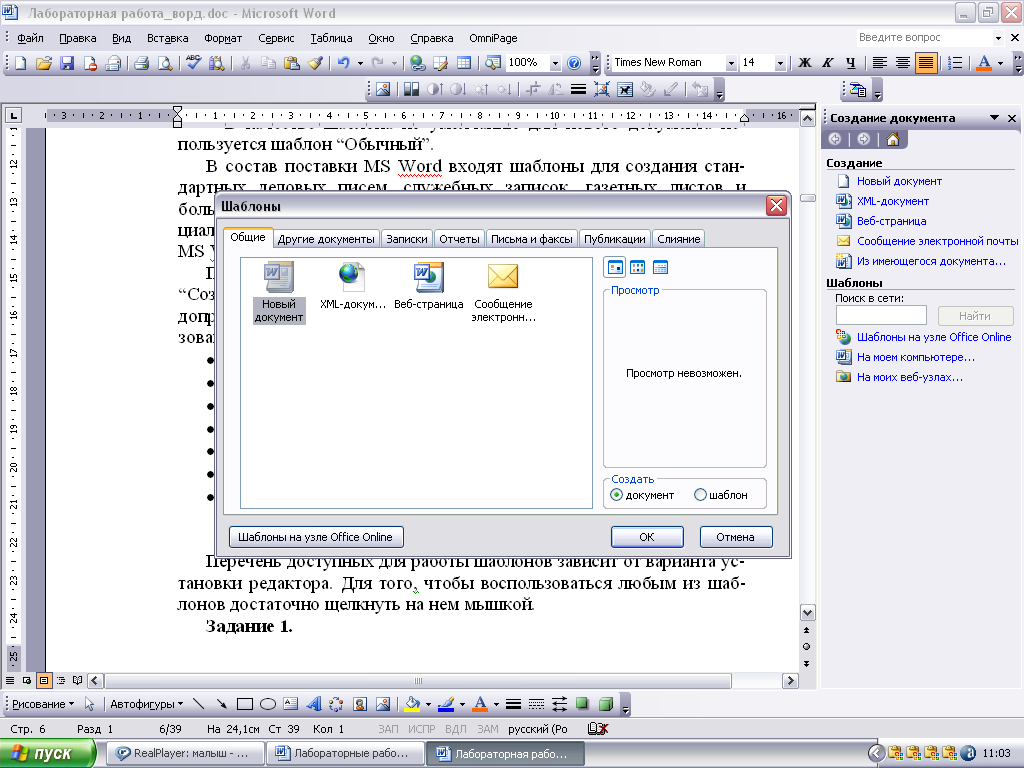Image resolution: width=1024 pixels, height=768 pixels.
Task: Open the Times New Roman font dropdown
Action: (x=731, y=63)
